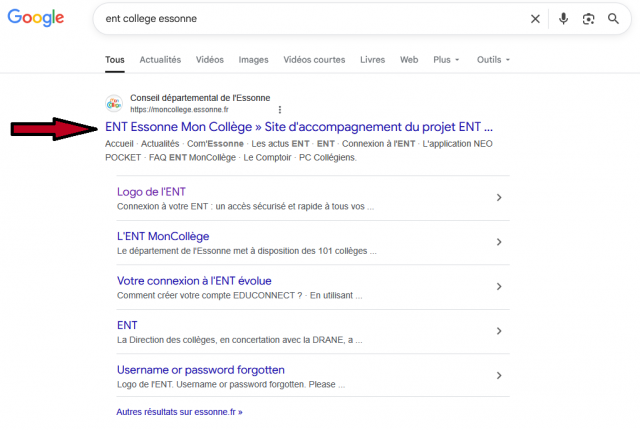Click the magnifying glass search button
Screen dimensions: 640x430
click(613, 19)
